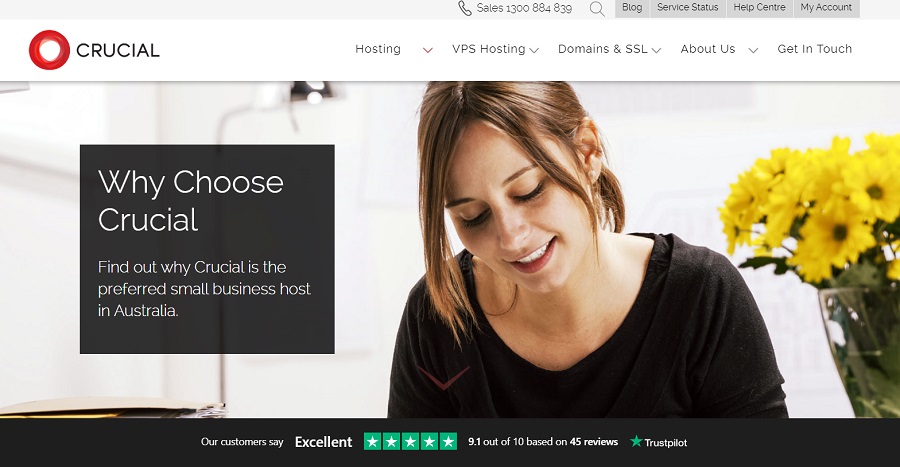The image size is (900, 467).
Task: Expand the Hosting dropdown chevron
Action: point(428,50)
